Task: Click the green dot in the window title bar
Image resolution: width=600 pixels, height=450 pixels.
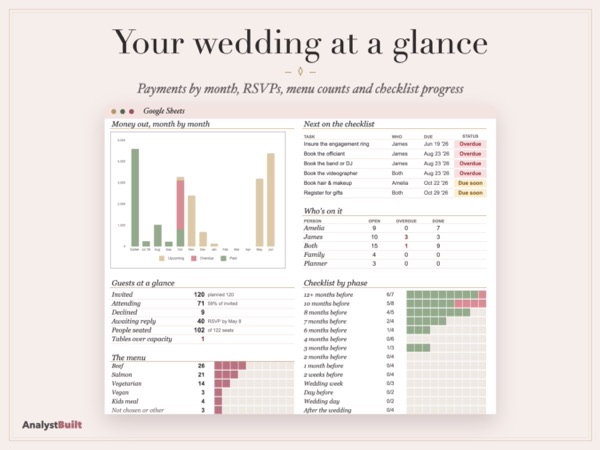Action: click(x=122, y=111)
